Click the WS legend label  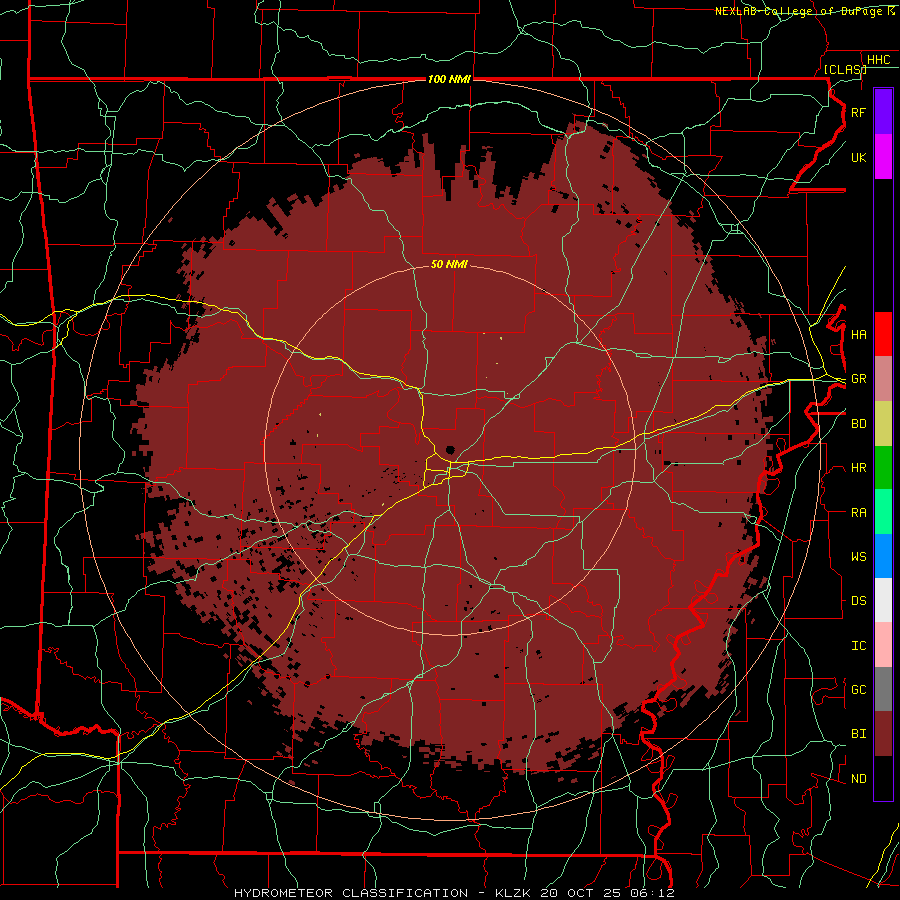[x=858, y=557]
